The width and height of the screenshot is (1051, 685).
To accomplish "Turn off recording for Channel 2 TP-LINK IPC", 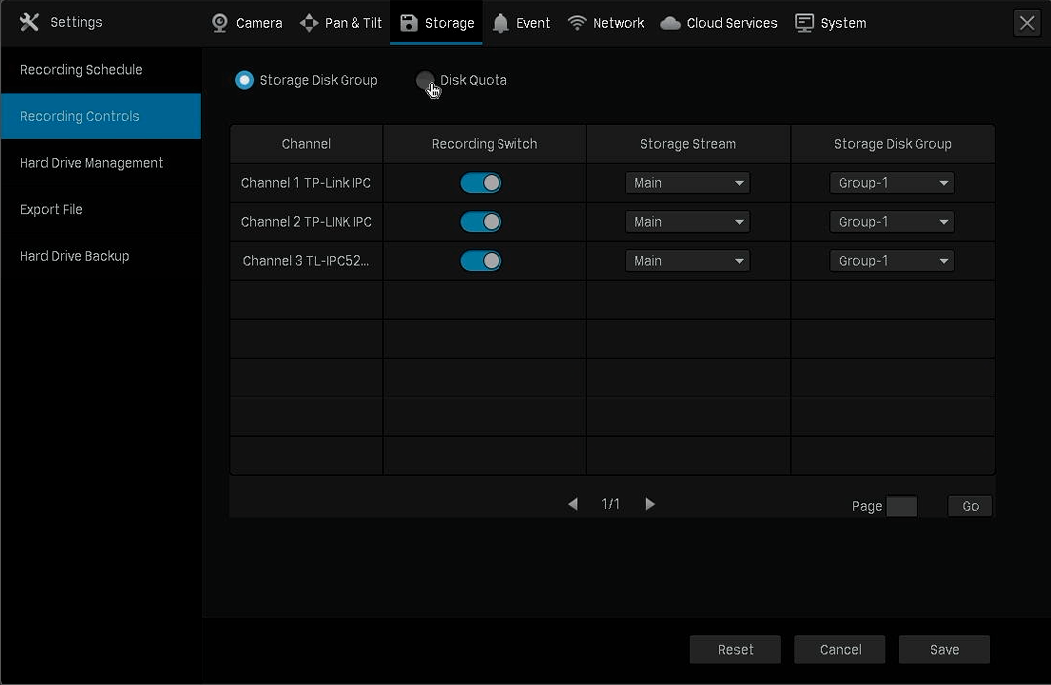I will click(481, 222).
